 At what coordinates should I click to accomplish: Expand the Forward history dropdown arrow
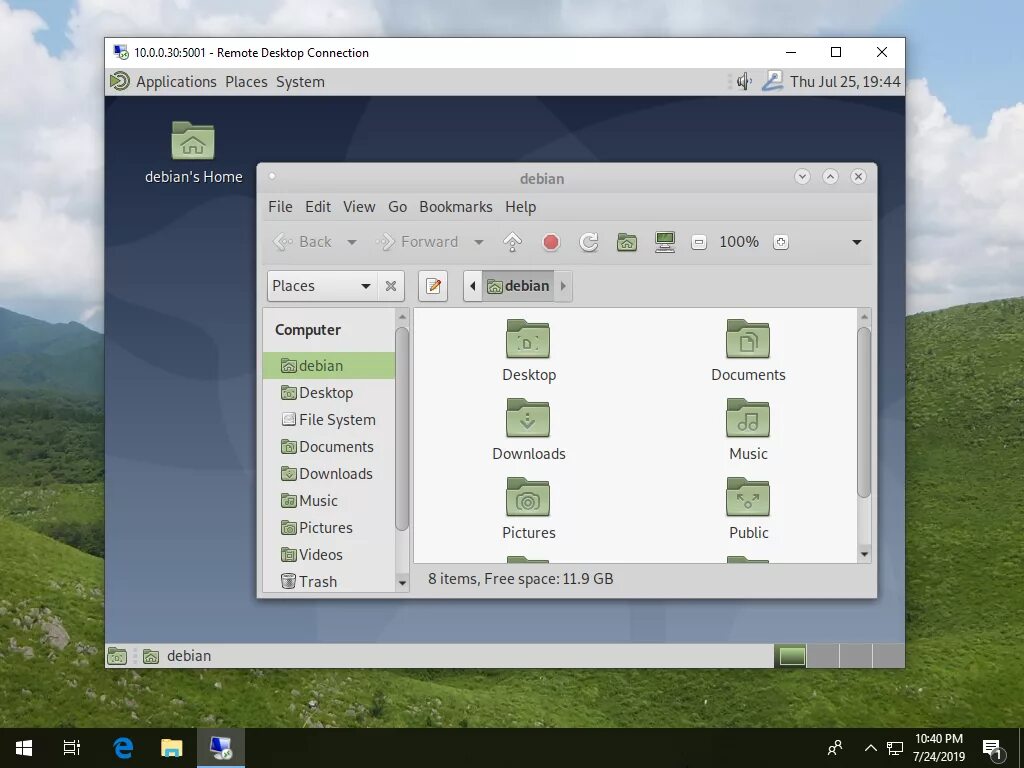pos(479,242)
